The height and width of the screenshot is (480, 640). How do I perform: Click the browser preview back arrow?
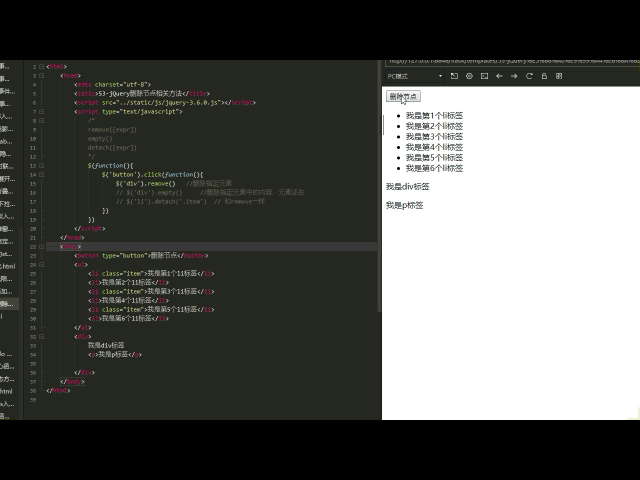pos(499,76)
